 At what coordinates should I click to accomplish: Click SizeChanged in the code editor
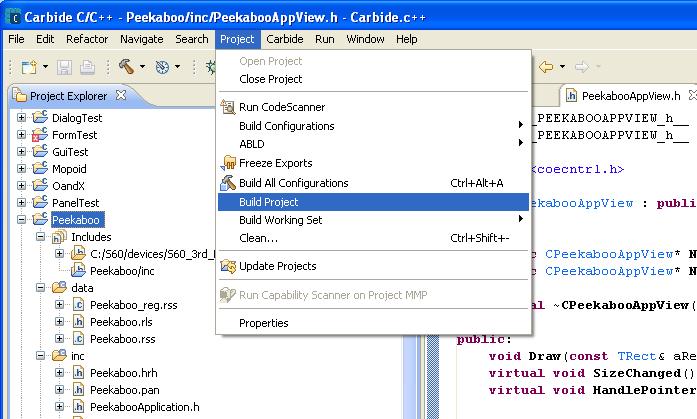[x=637, y=373]
